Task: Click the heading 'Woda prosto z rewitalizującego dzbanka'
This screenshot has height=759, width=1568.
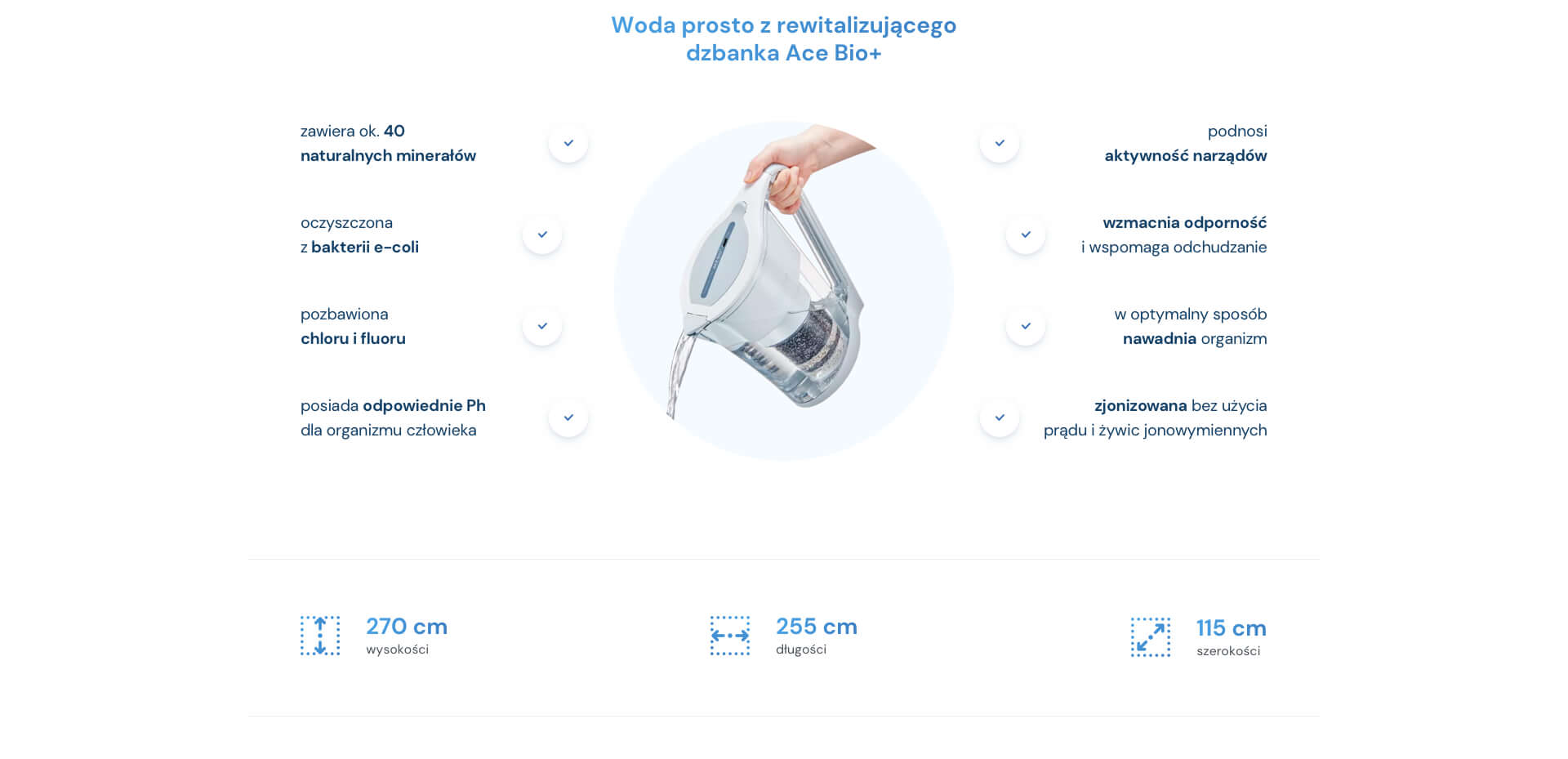Action: 784,38
